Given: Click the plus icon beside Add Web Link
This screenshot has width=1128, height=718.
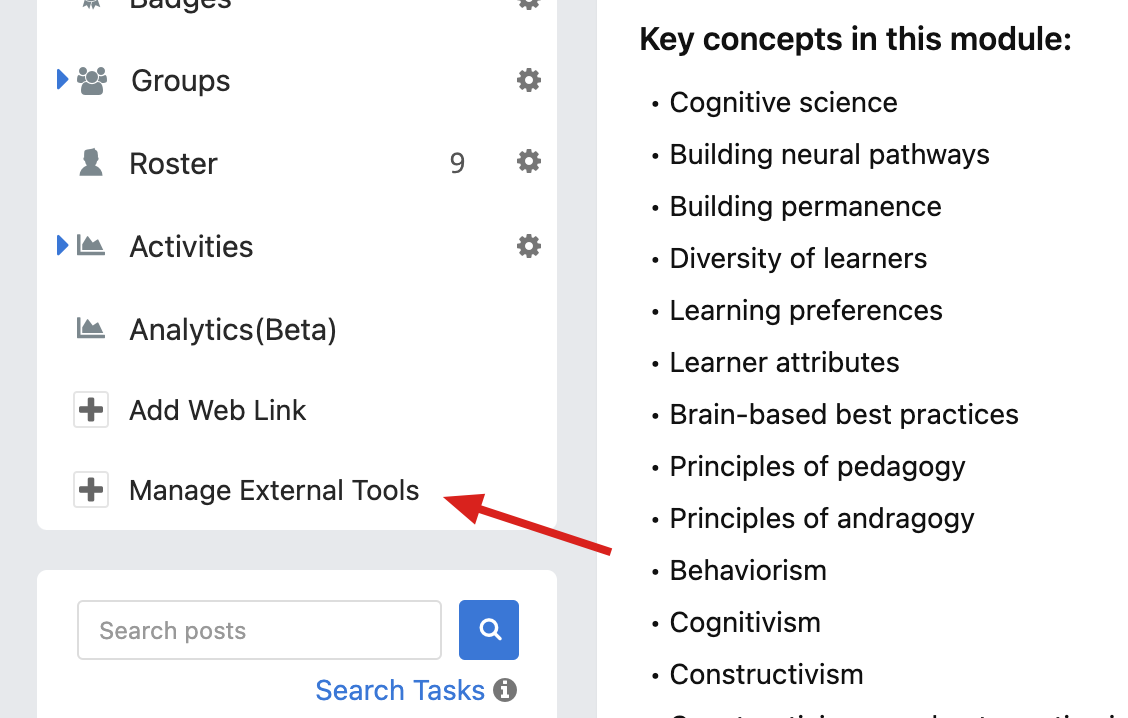Looking at the screenshot, I should click(91, 410).
